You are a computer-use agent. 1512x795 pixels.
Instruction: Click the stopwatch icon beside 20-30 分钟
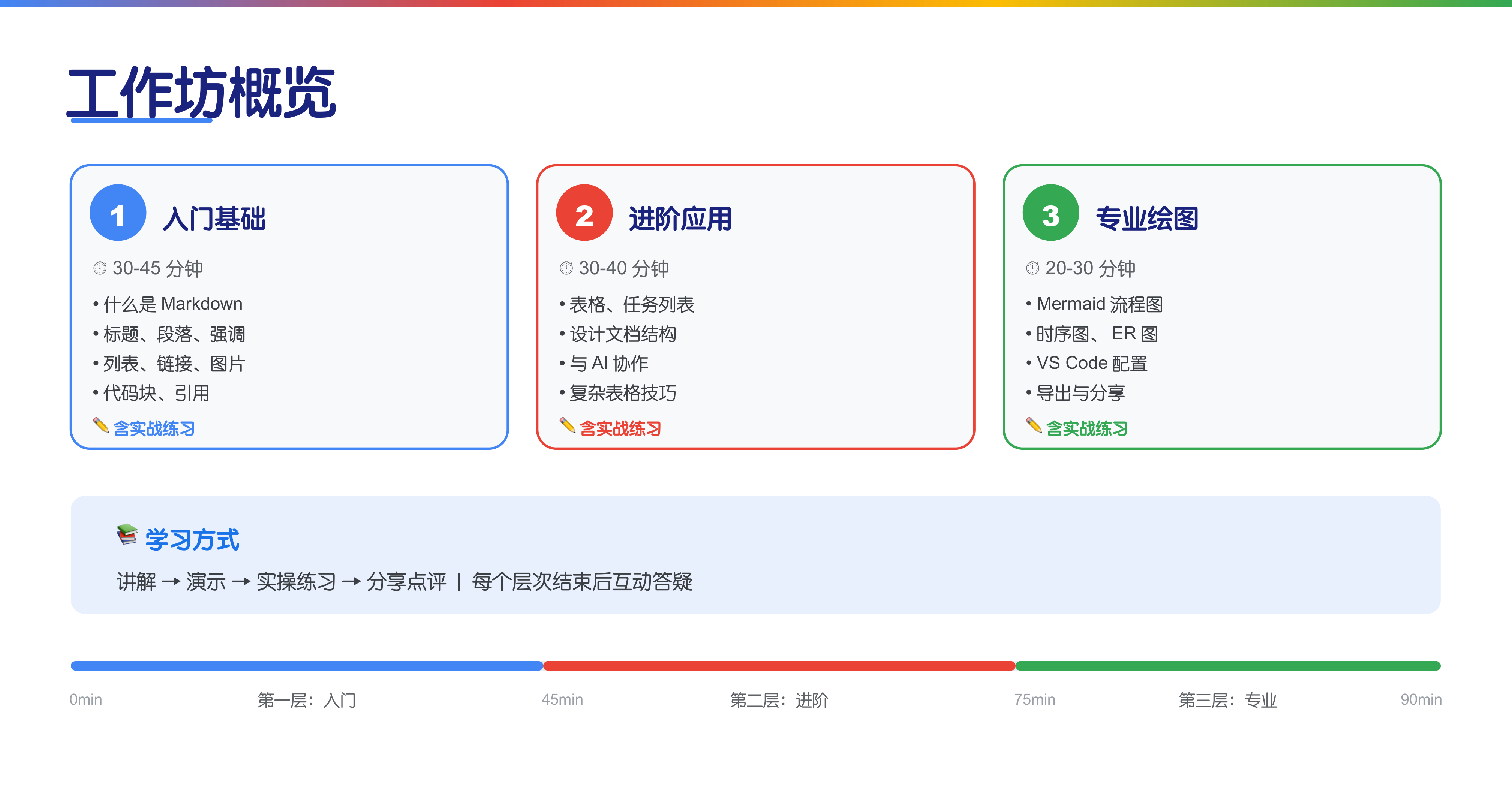[x=1032, y=268]
